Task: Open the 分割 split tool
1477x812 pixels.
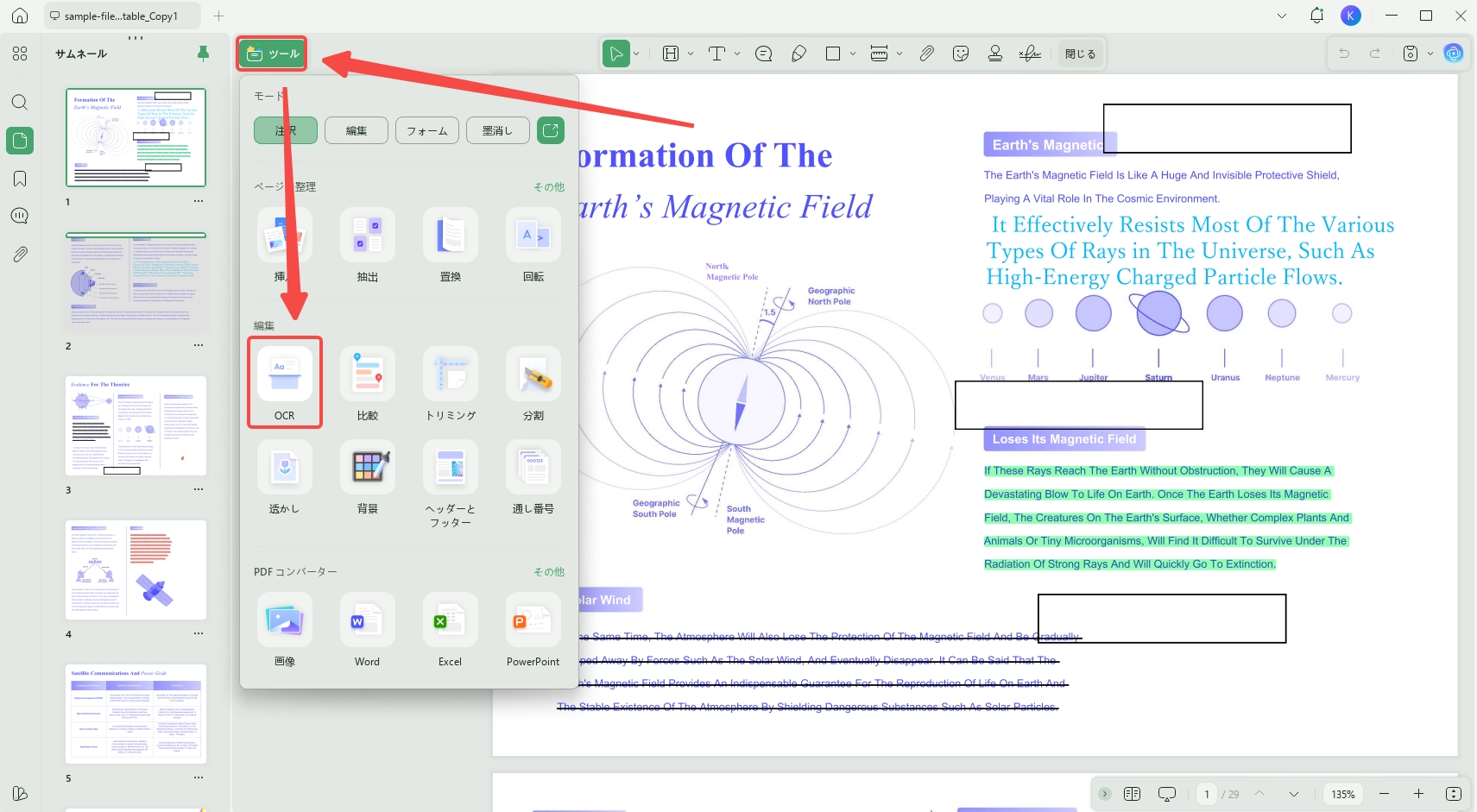Action: (533, 383)
